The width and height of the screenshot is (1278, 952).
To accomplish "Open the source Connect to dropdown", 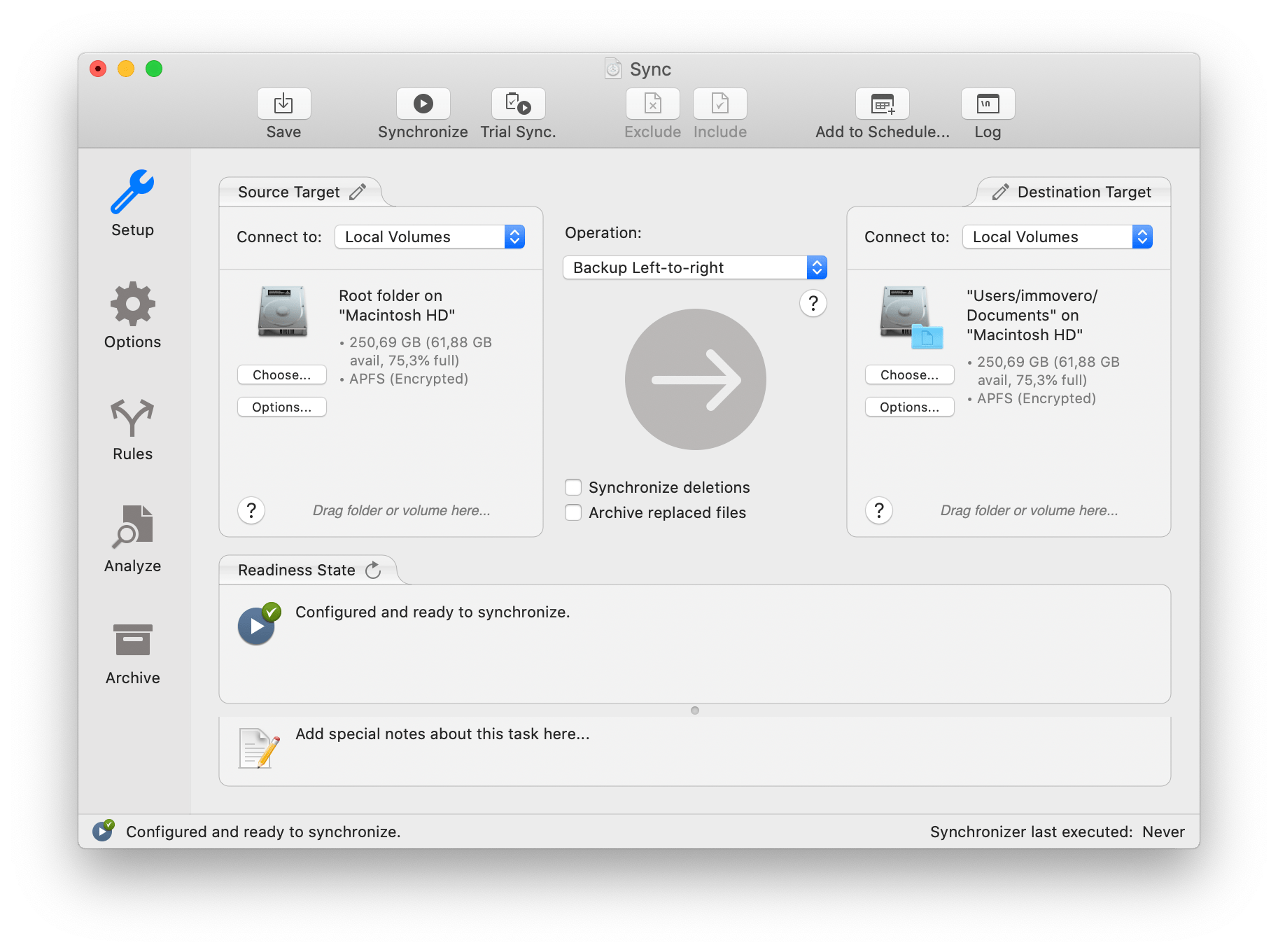I will tap(514, 237).
